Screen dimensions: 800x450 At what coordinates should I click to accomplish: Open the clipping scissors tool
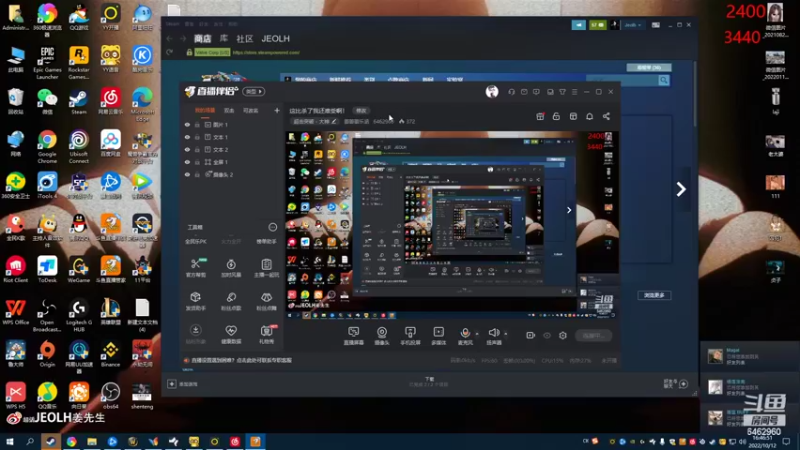[x=195, y=267]
